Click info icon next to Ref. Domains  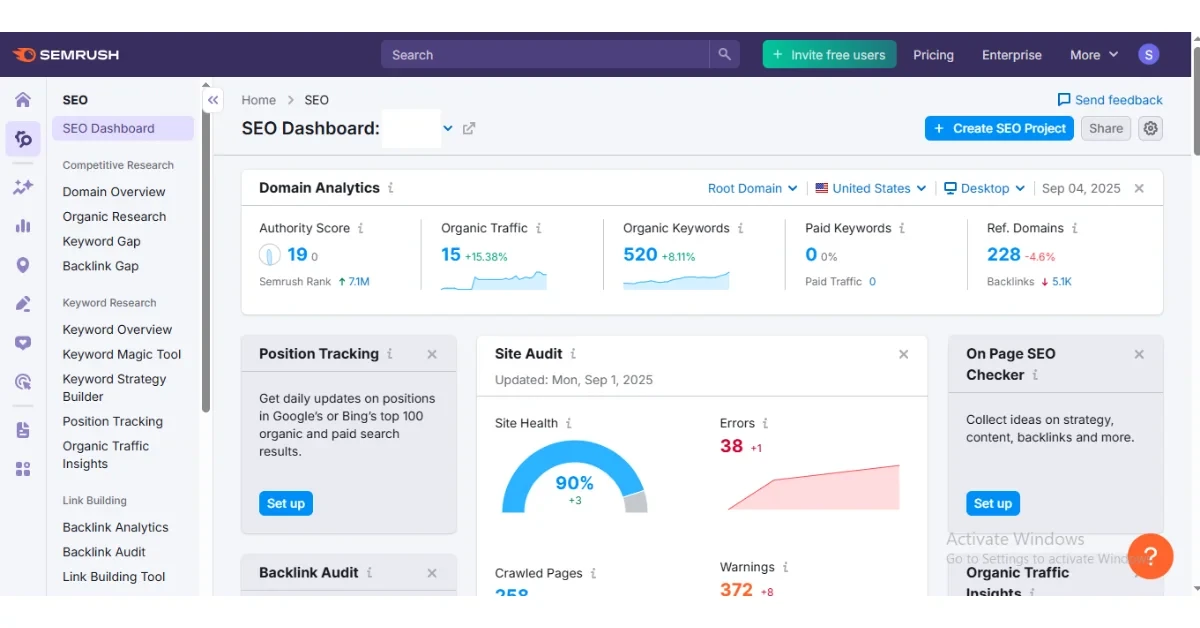click(x=1075, y=228)
